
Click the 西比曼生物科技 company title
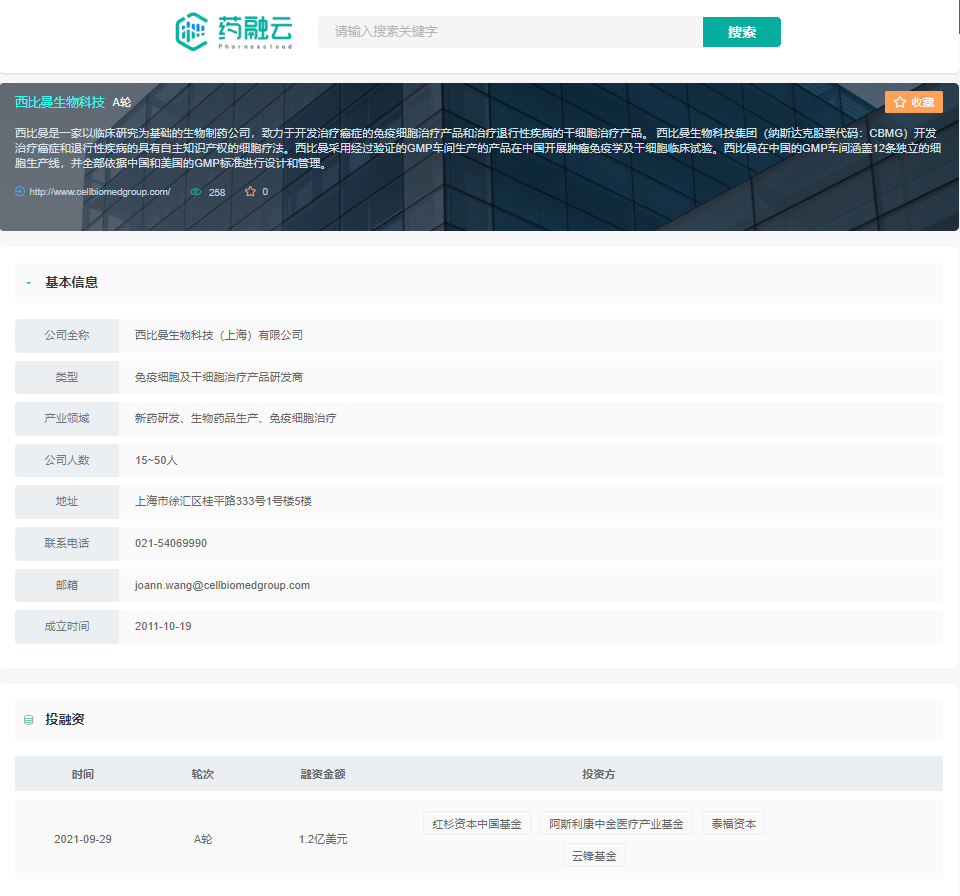[60, 102]
